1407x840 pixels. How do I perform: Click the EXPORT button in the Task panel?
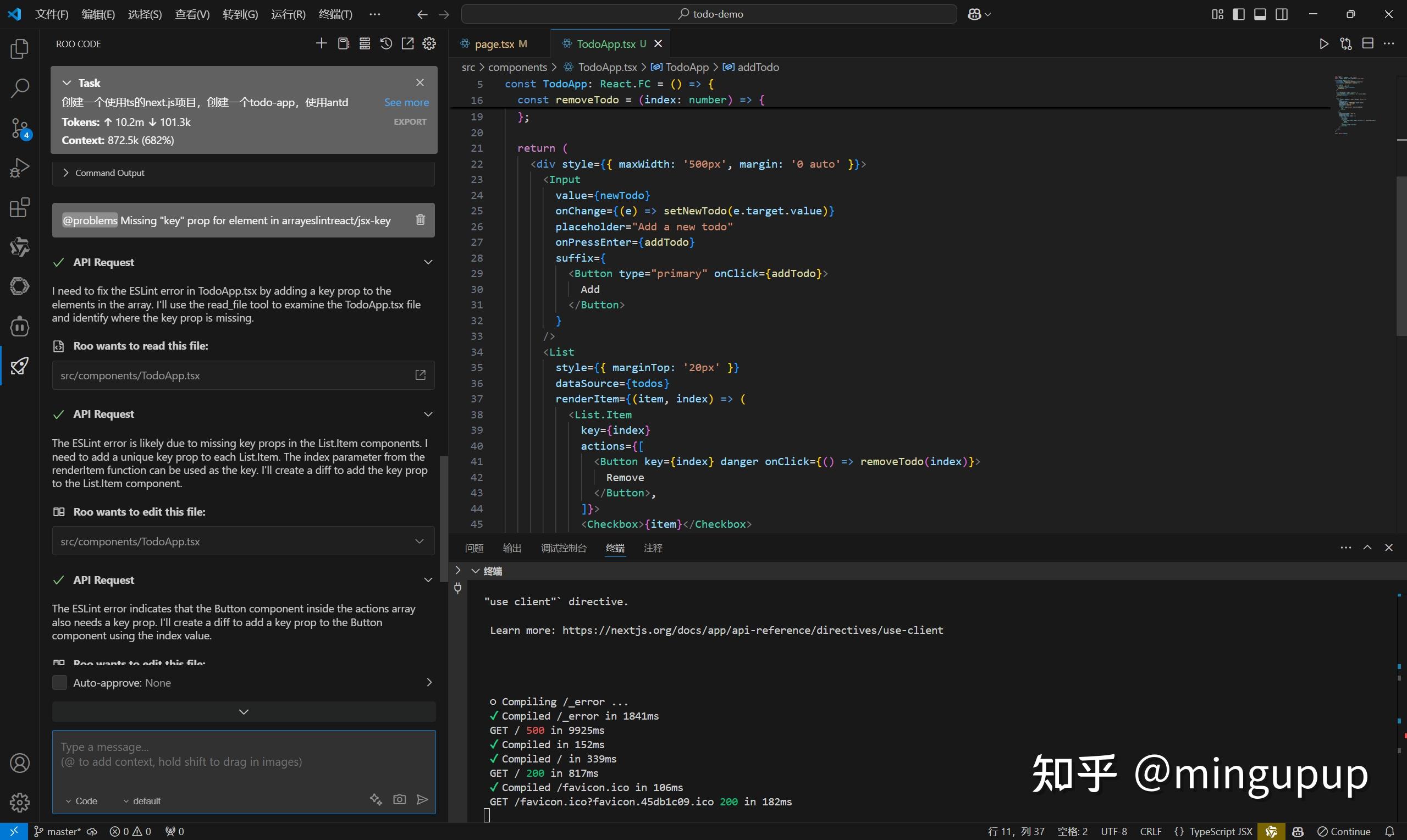(x=410, y=121)
